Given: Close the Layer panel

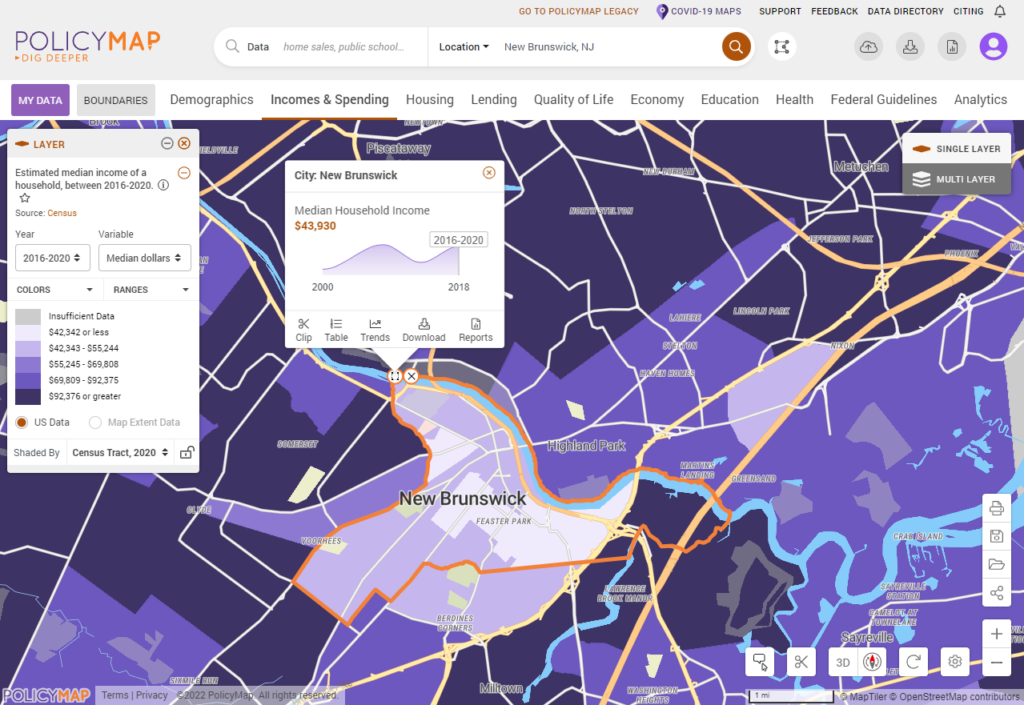Looking at the screenshot, I should coord(184,144).
